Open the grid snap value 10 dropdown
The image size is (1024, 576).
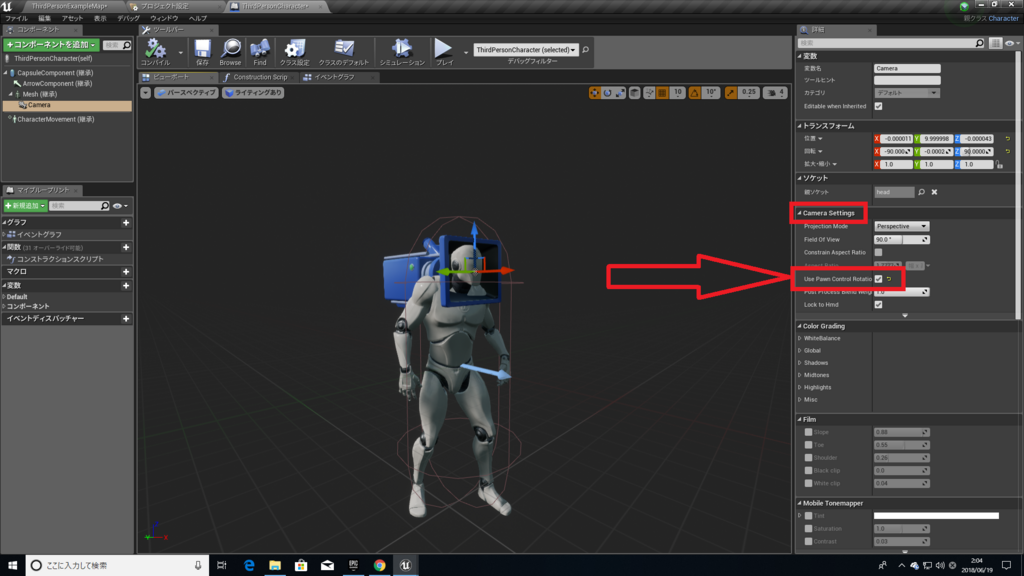(x=677, y=93)
